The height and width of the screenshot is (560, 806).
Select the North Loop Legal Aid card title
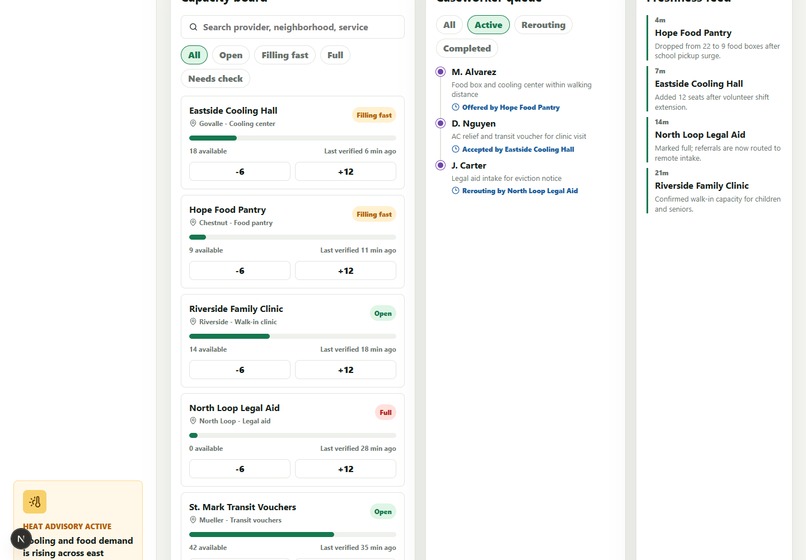(234, 408)
